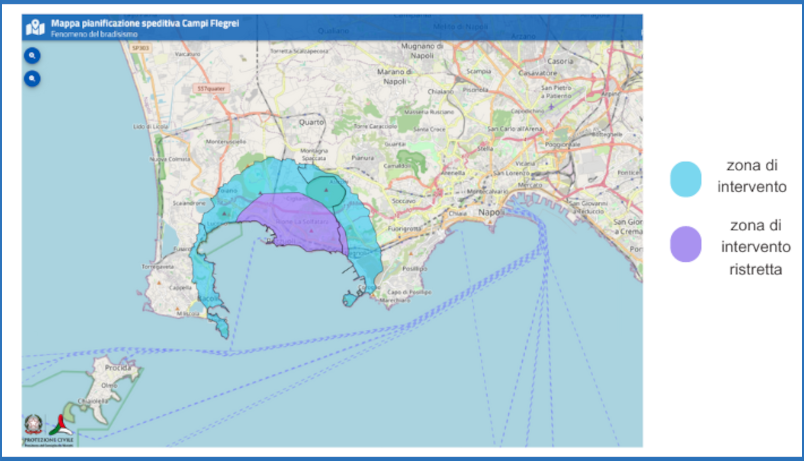Viewport: 804px width, 461px height.
Task: Click the purple legend circle
Action: tap(686, 244)
